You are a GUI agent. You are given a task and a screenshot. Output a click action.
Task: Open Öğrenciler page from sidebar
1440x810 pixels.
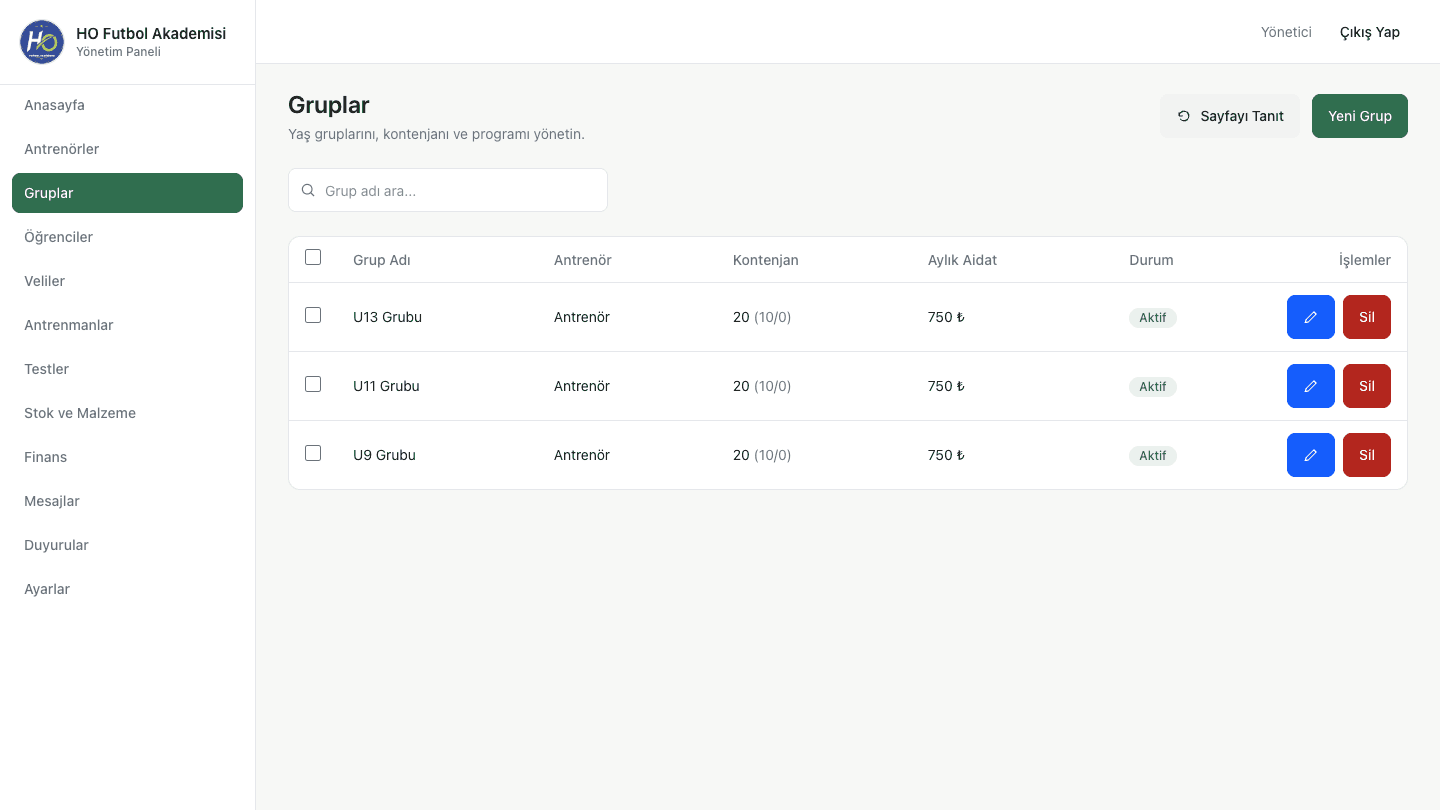[x=127, y=237]
